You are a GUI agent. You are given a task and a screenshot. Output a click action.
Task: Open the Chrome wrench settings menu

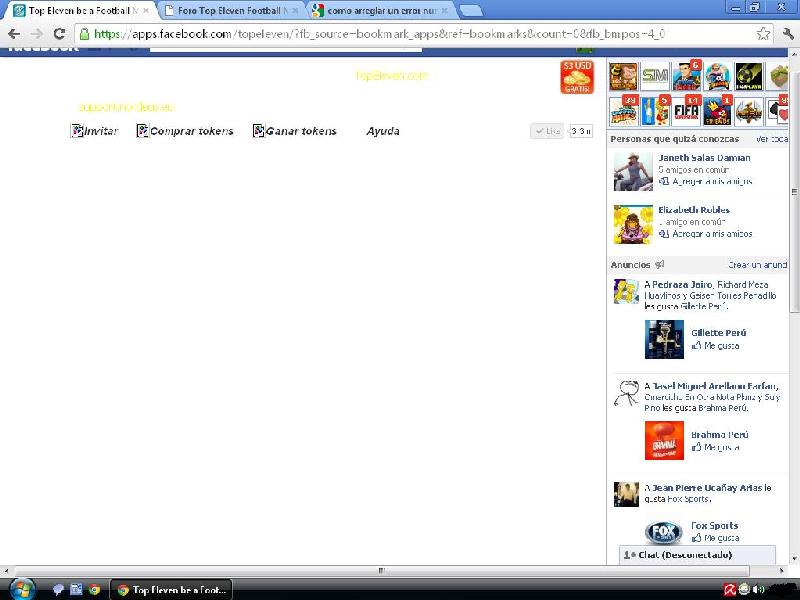pyautogui.click(x=787, y=33)
